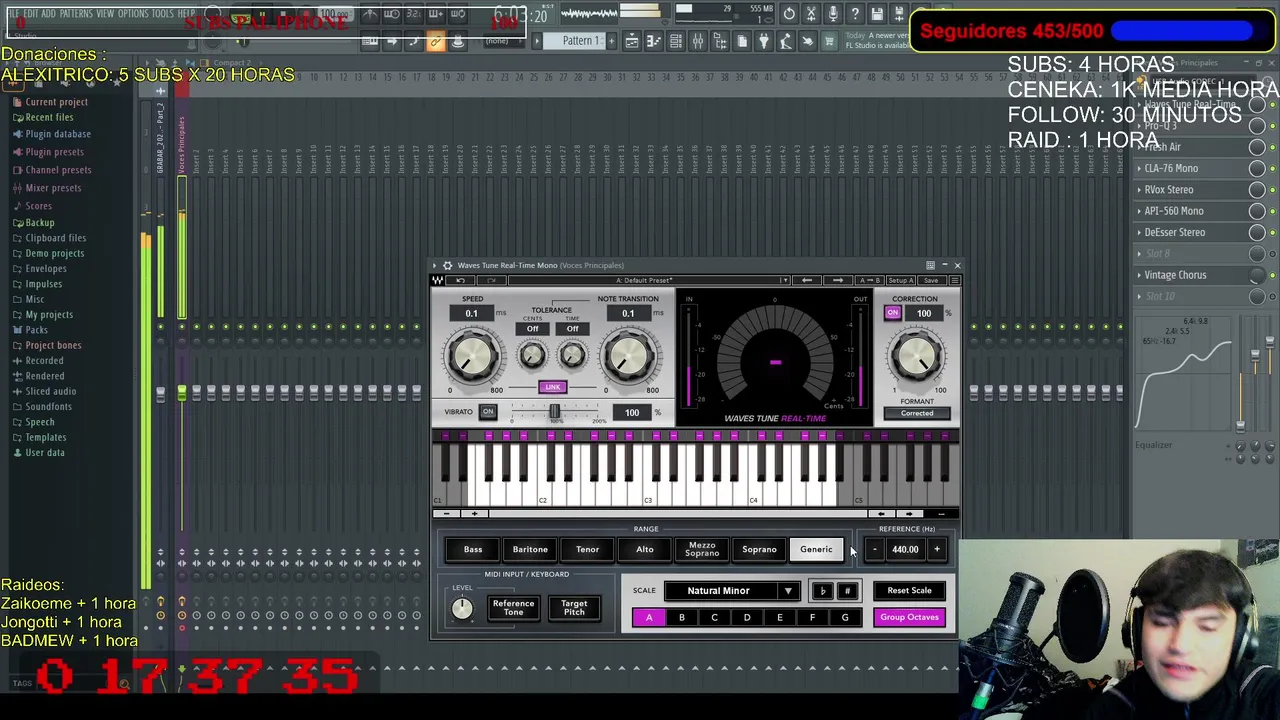Open the Waves plugin hamburger menu
This screenshot has width=1280, height=720.
pos(955,280)
